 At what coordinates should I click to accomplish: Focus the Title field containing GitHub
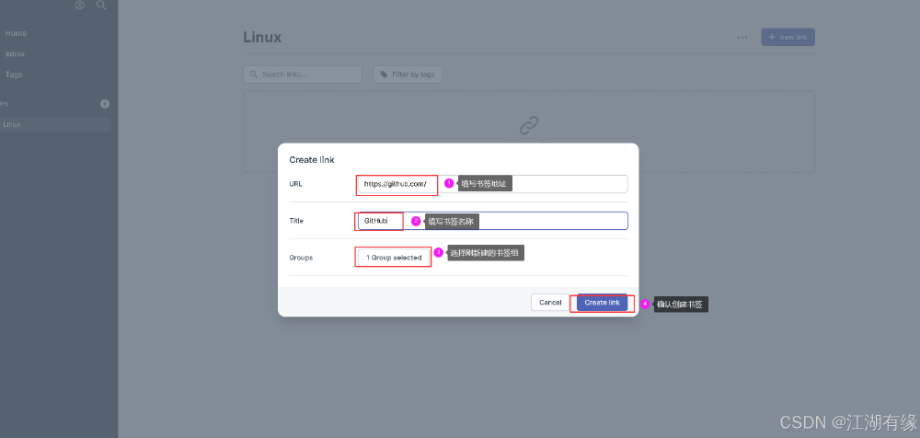pos(493,220)
